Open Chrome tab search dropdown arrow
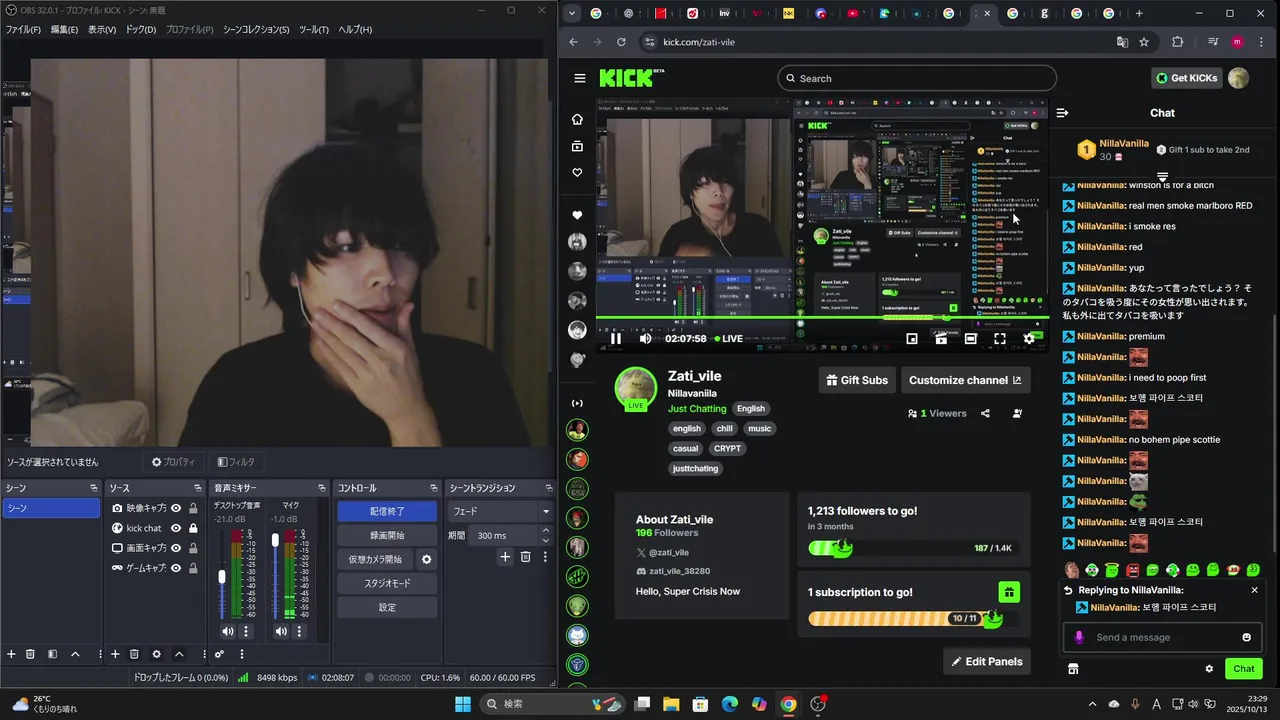Viewport: 1280px width, 720px height. 571,13
